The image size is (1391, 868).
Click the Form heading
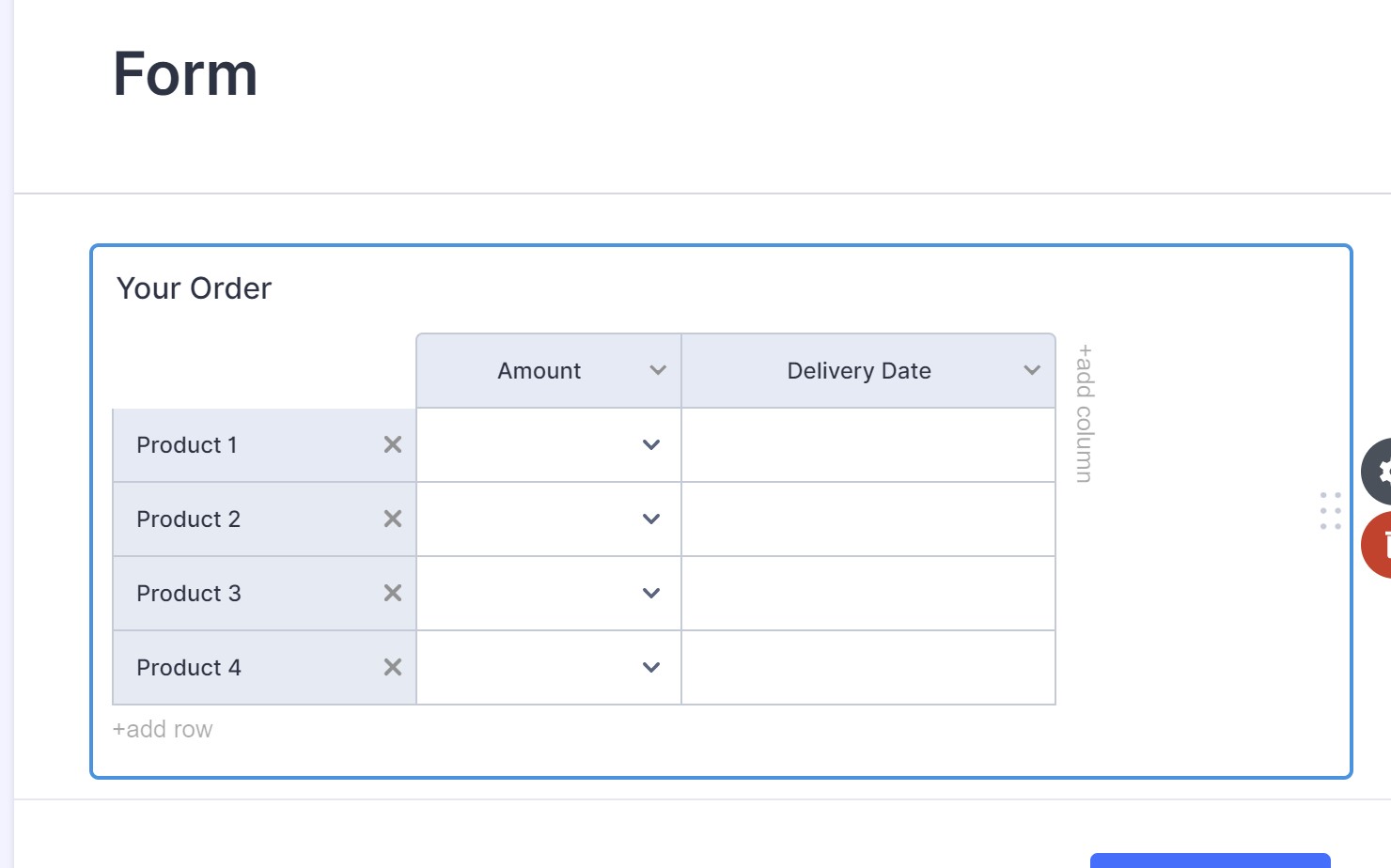tap(185, 74)
